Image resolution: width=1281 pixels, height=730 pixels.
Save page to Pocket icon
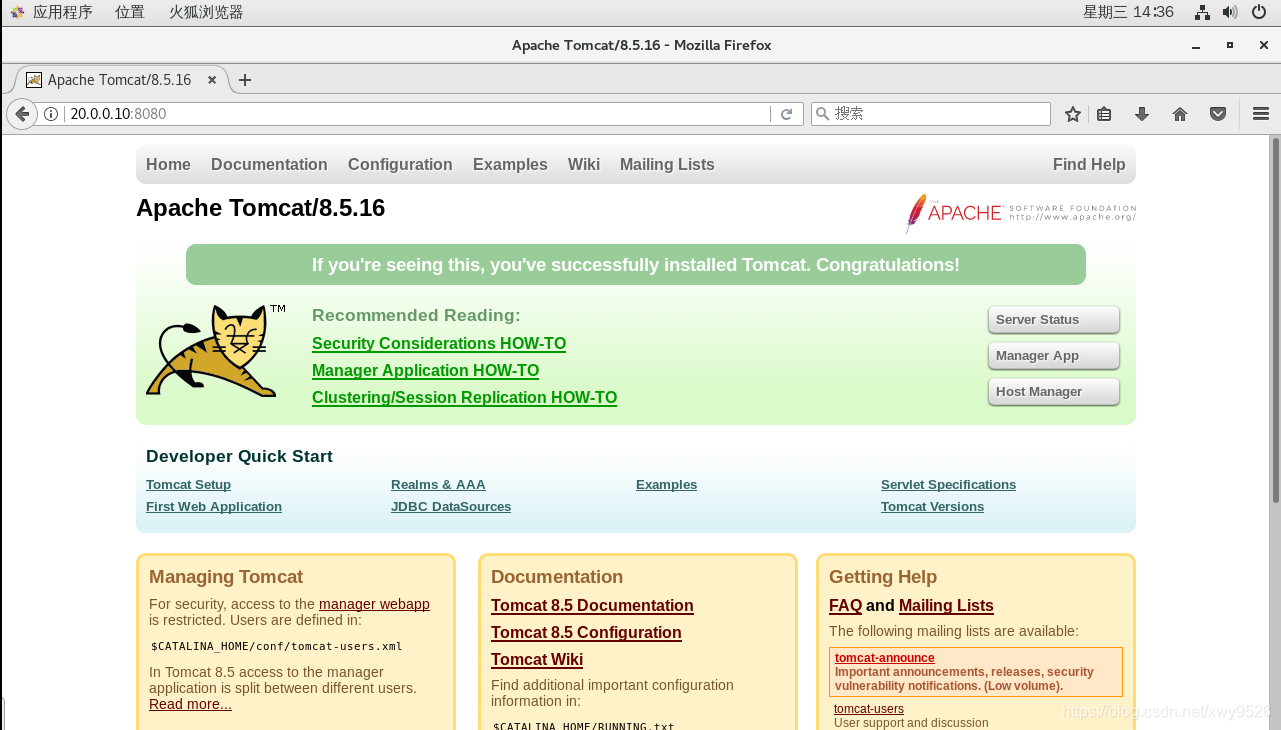click(x=1218, y=114)
